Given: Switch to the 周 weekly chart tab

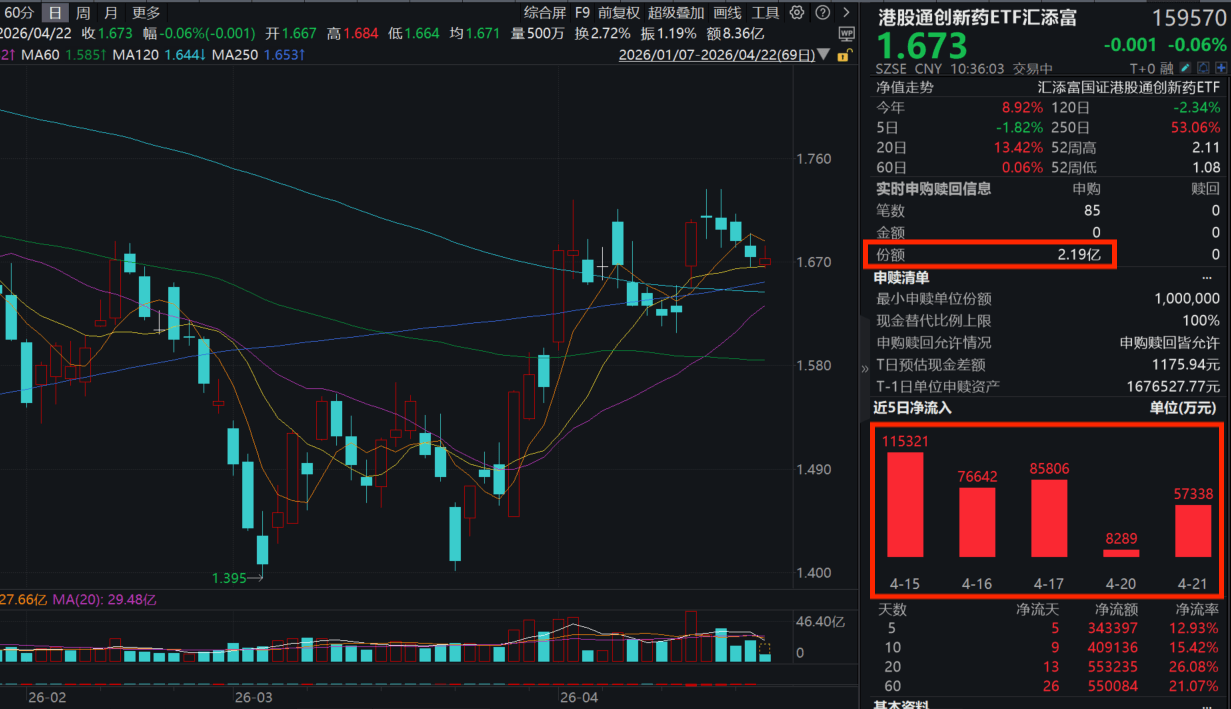Looking at the screenshot, I should click(x=84, y=13).
